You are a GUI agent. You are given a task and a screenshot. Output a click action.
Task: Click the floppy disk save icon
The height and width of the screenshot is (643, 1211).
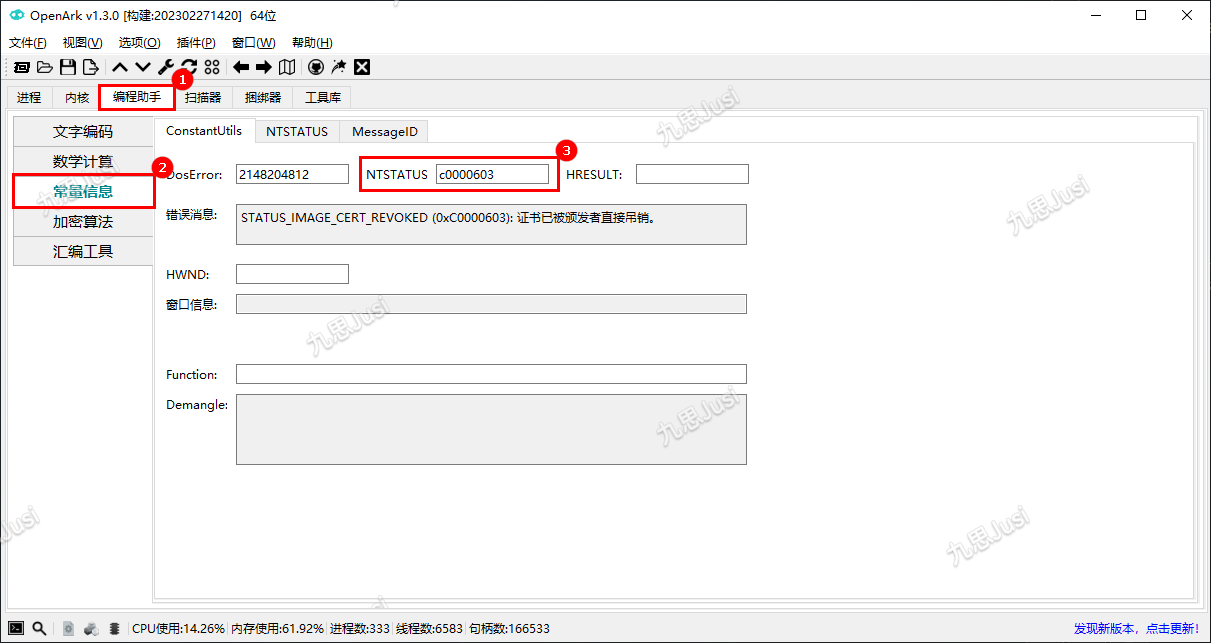pyautogui.click(x=68, y=67)
